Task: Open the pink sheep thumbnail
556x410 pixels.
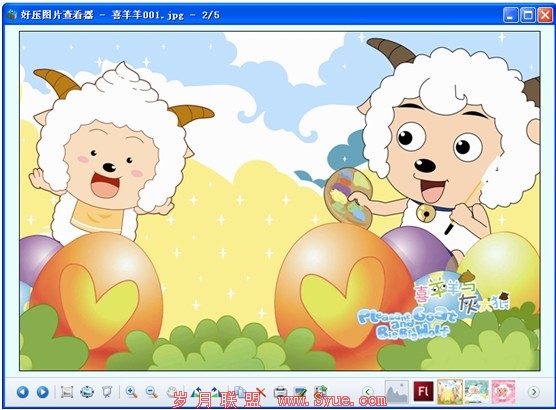Action: click(503, 392)
